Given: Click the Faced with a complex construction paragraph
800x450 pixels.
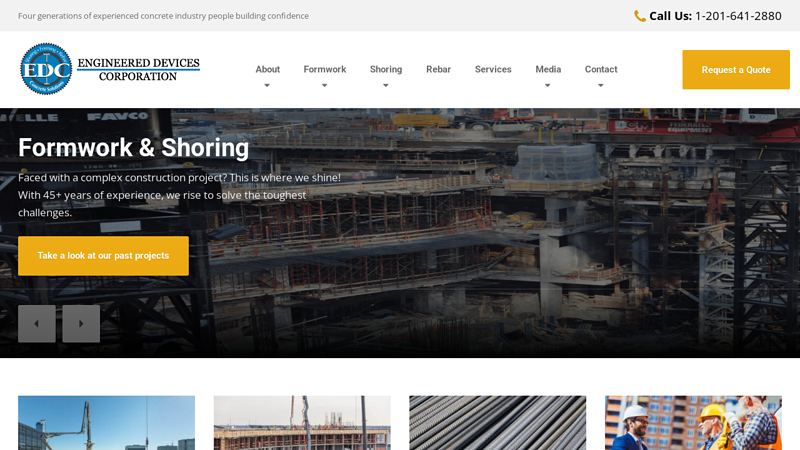Looking at the screenshot, I should (179, 195).
